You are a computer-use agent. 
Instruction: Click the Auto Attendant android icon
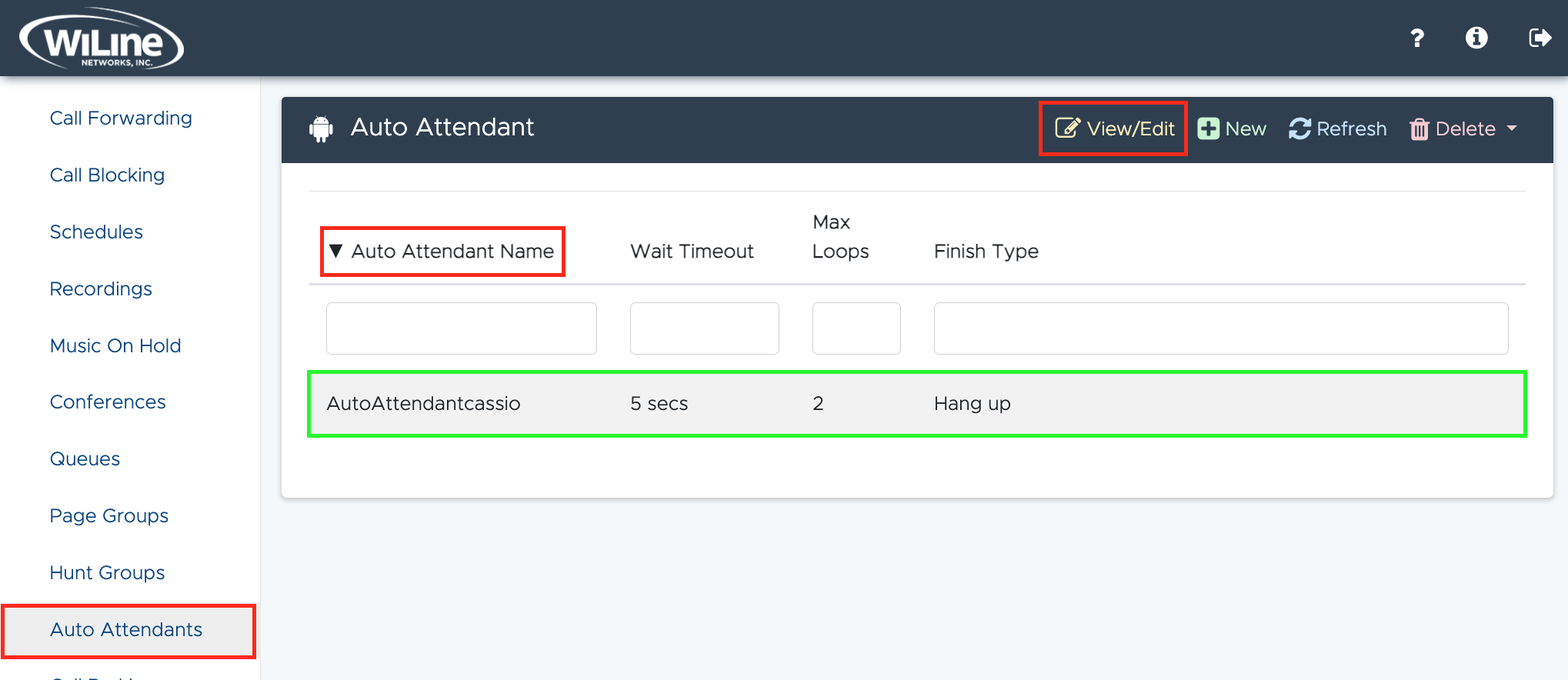tap(321, 128)
